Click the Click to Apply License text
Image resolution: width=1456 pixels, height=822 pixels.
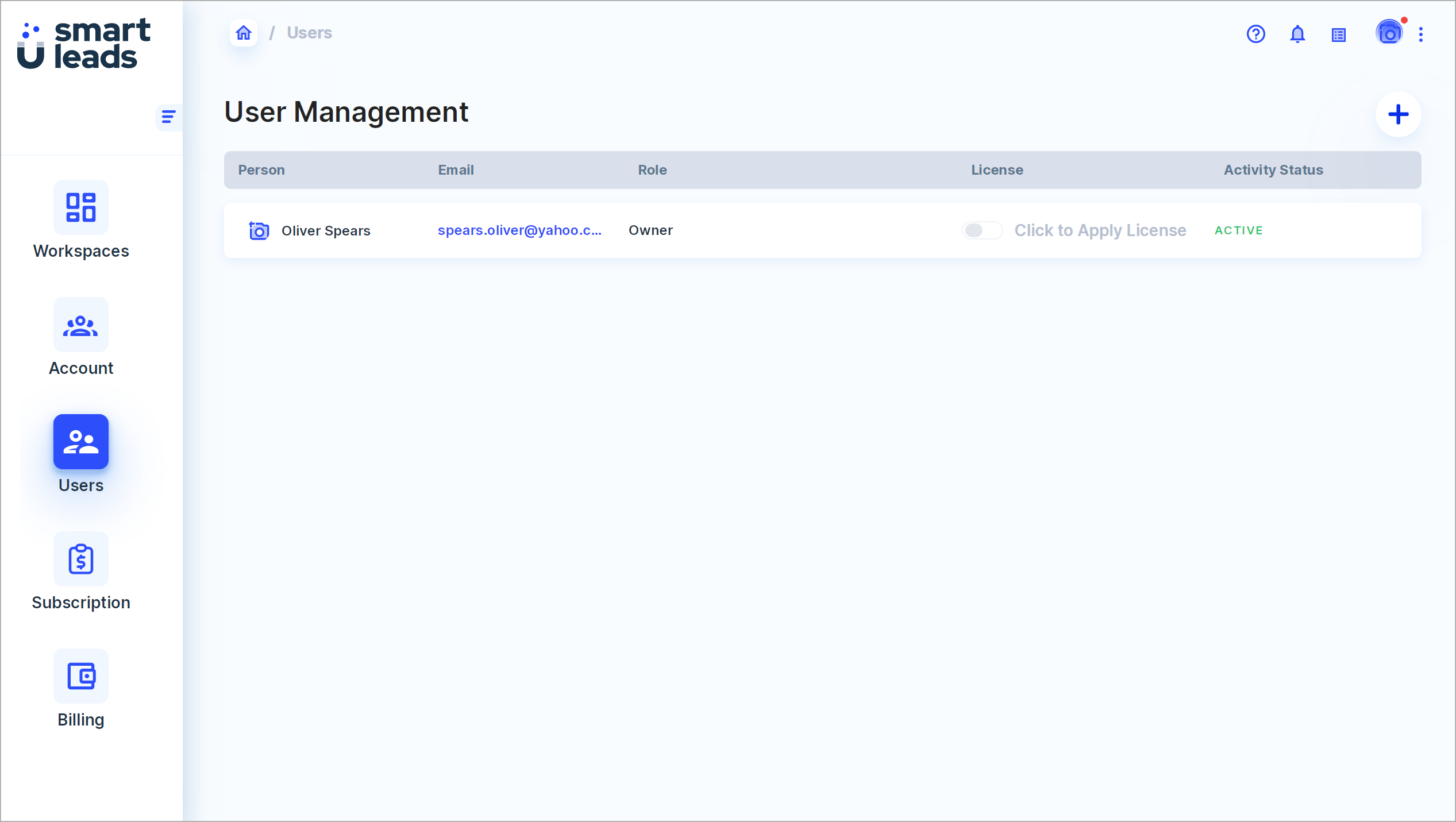[1100, 230]
